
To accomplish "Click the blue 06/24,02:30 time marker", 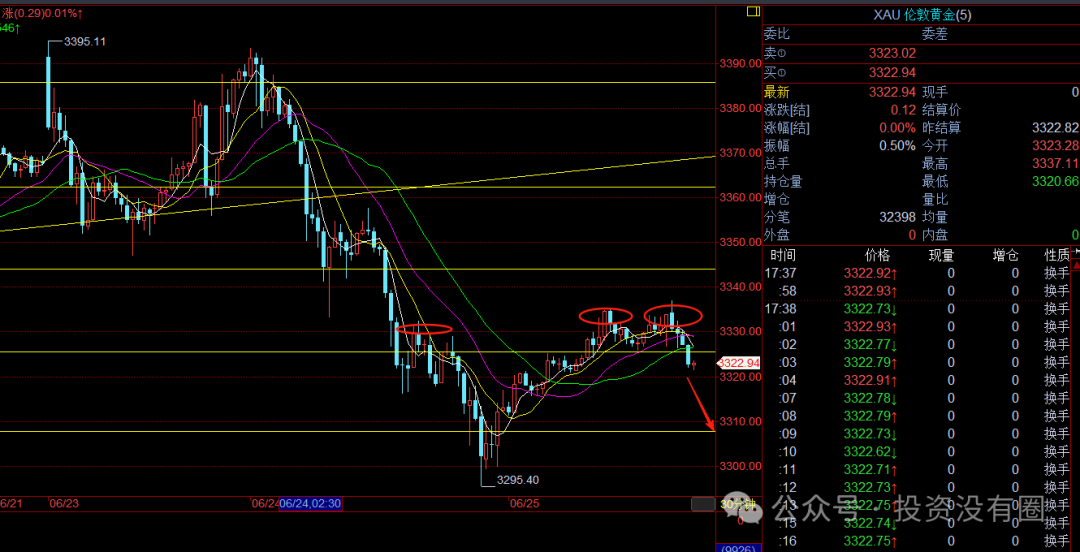I will click(310, 504).
